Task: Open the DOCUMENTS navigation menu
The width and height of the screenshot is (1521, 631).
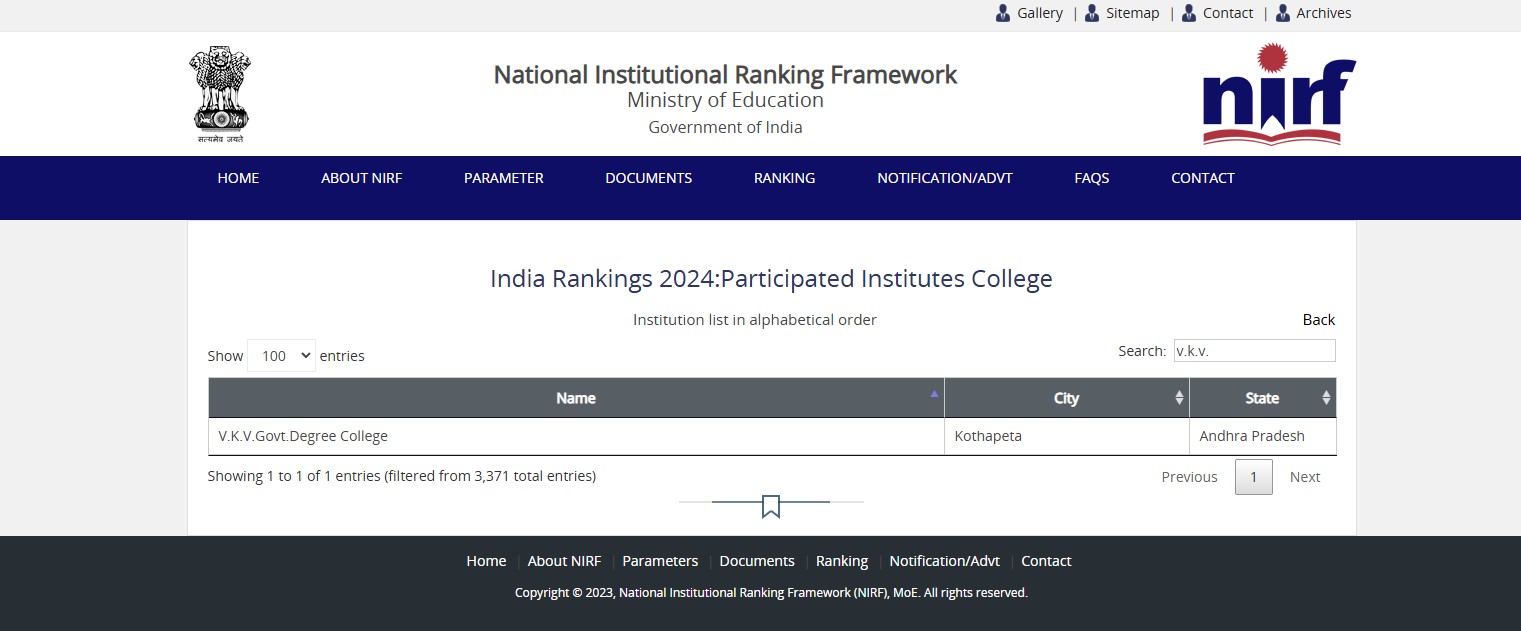Action: 648,178
